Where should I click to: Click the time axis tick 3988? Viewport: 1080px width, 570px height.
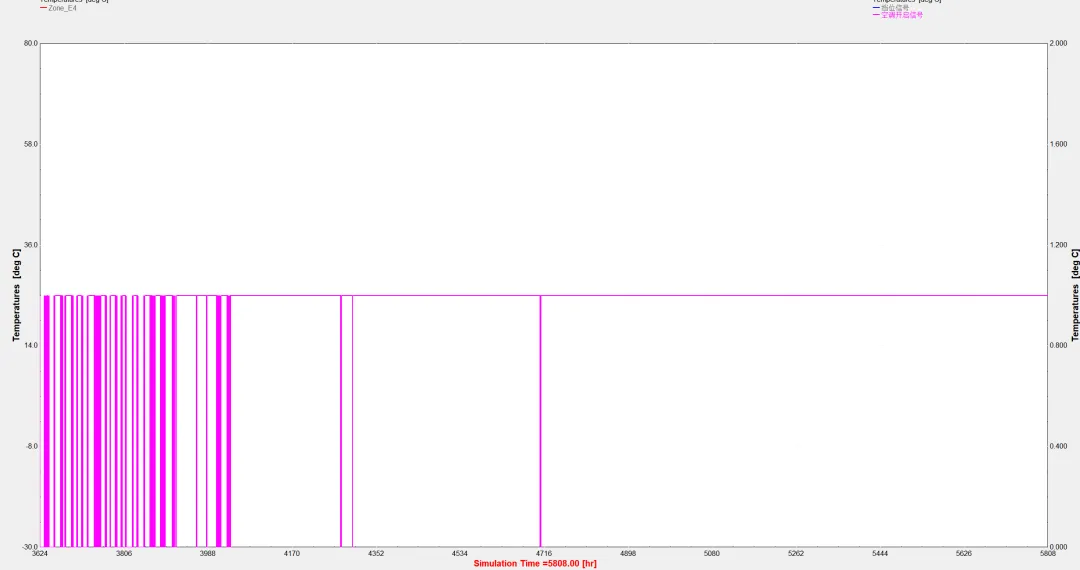[x=208, y=553]
